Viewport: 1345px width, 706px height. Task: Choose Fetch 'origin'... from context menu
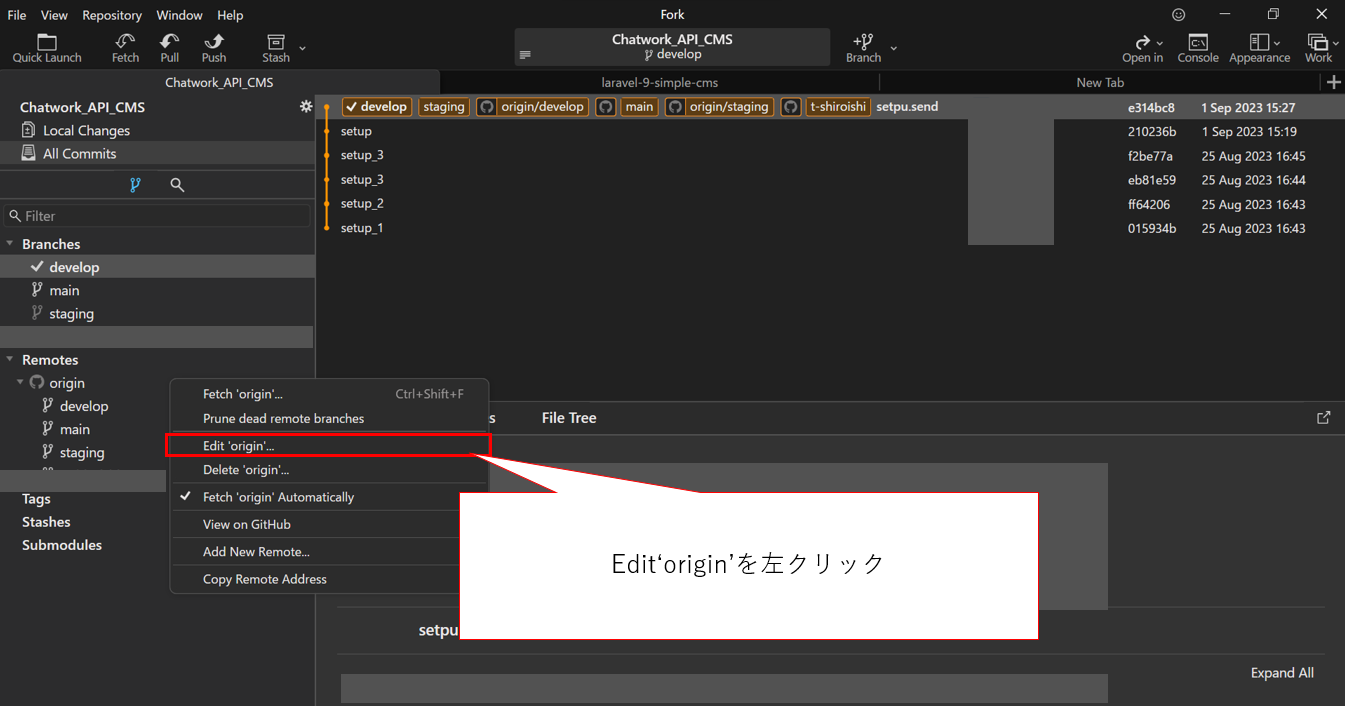329,394
